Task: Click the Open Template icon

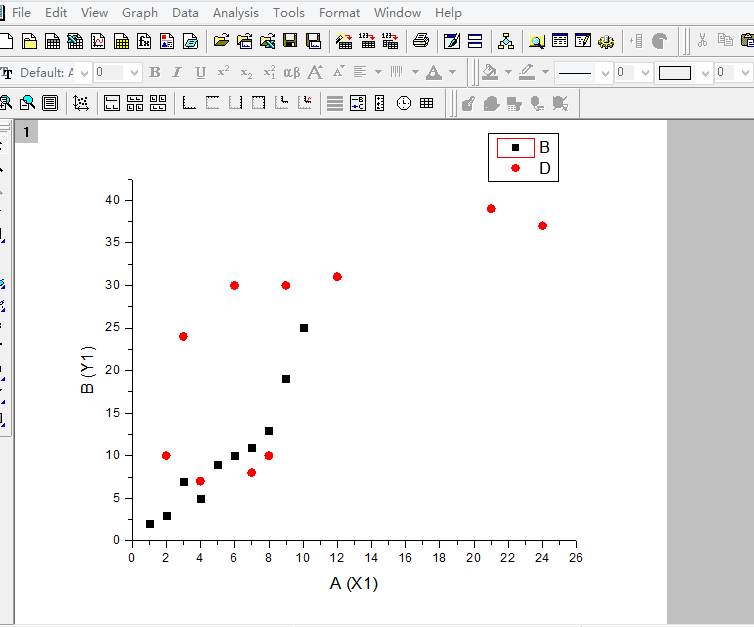Action: click(244, 41)
